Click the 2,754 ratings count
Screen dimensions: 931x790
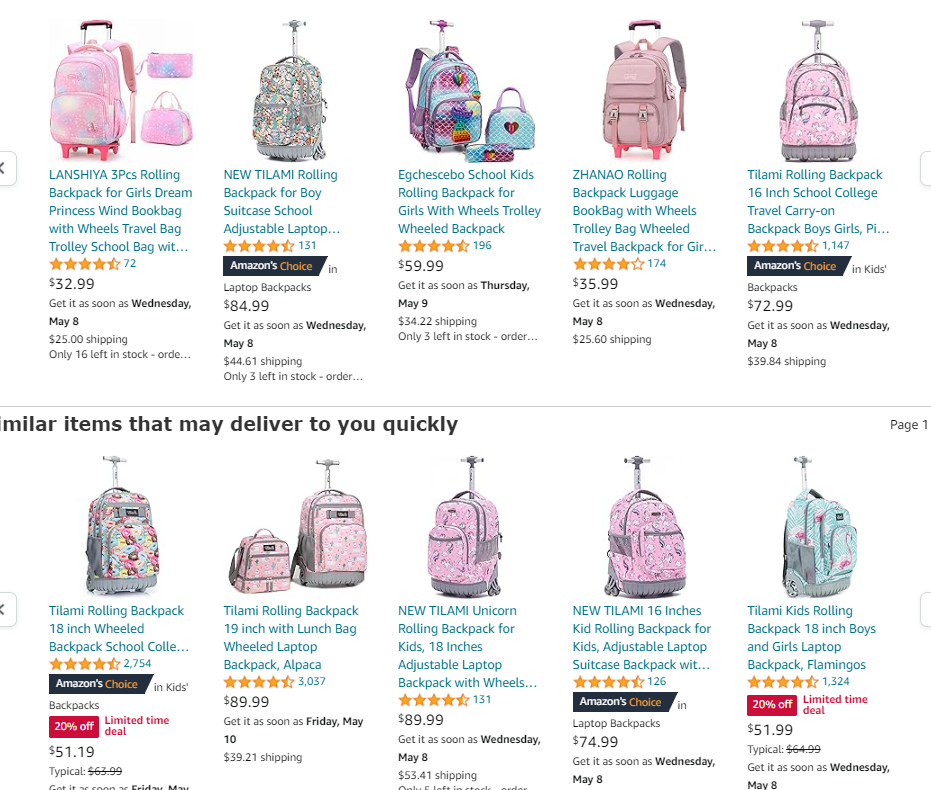[x=137, y=664]
